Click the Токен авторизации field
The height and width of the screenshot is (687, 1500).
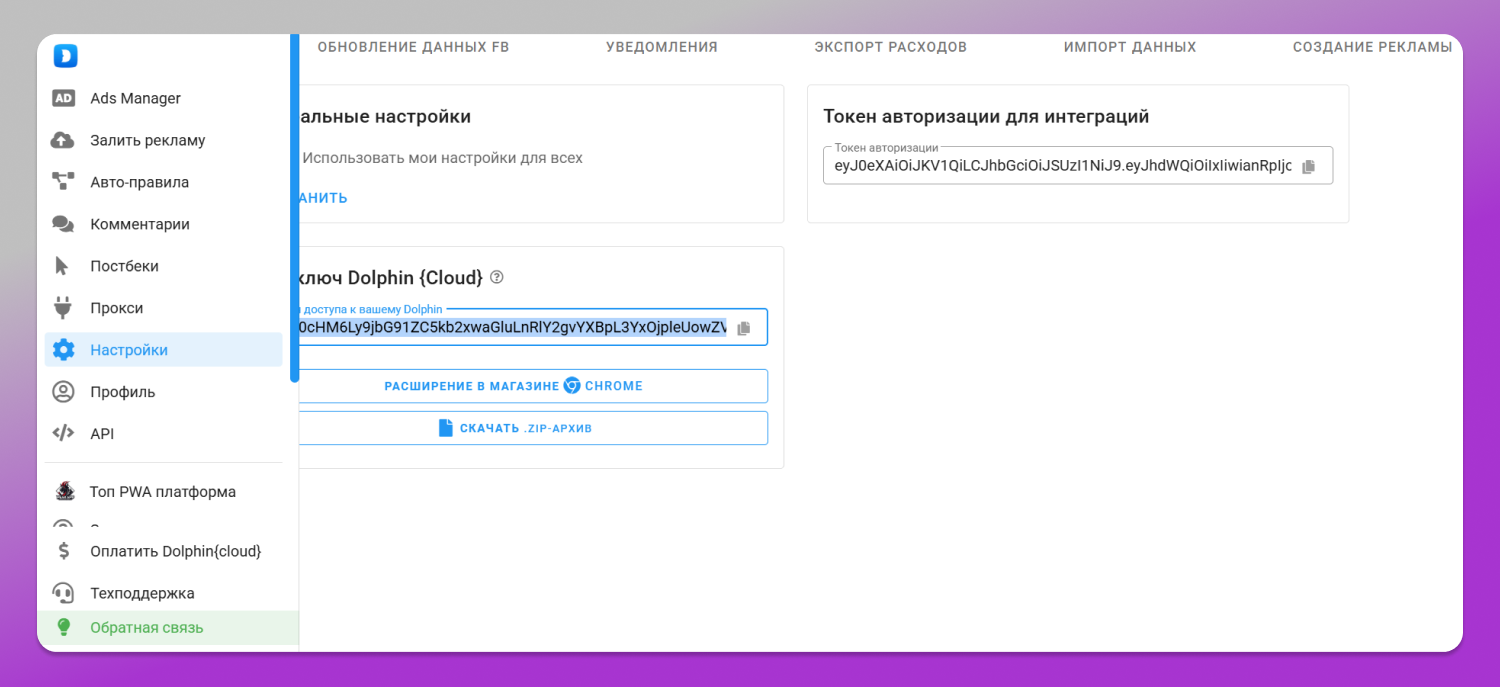[x=1078, y=166]
